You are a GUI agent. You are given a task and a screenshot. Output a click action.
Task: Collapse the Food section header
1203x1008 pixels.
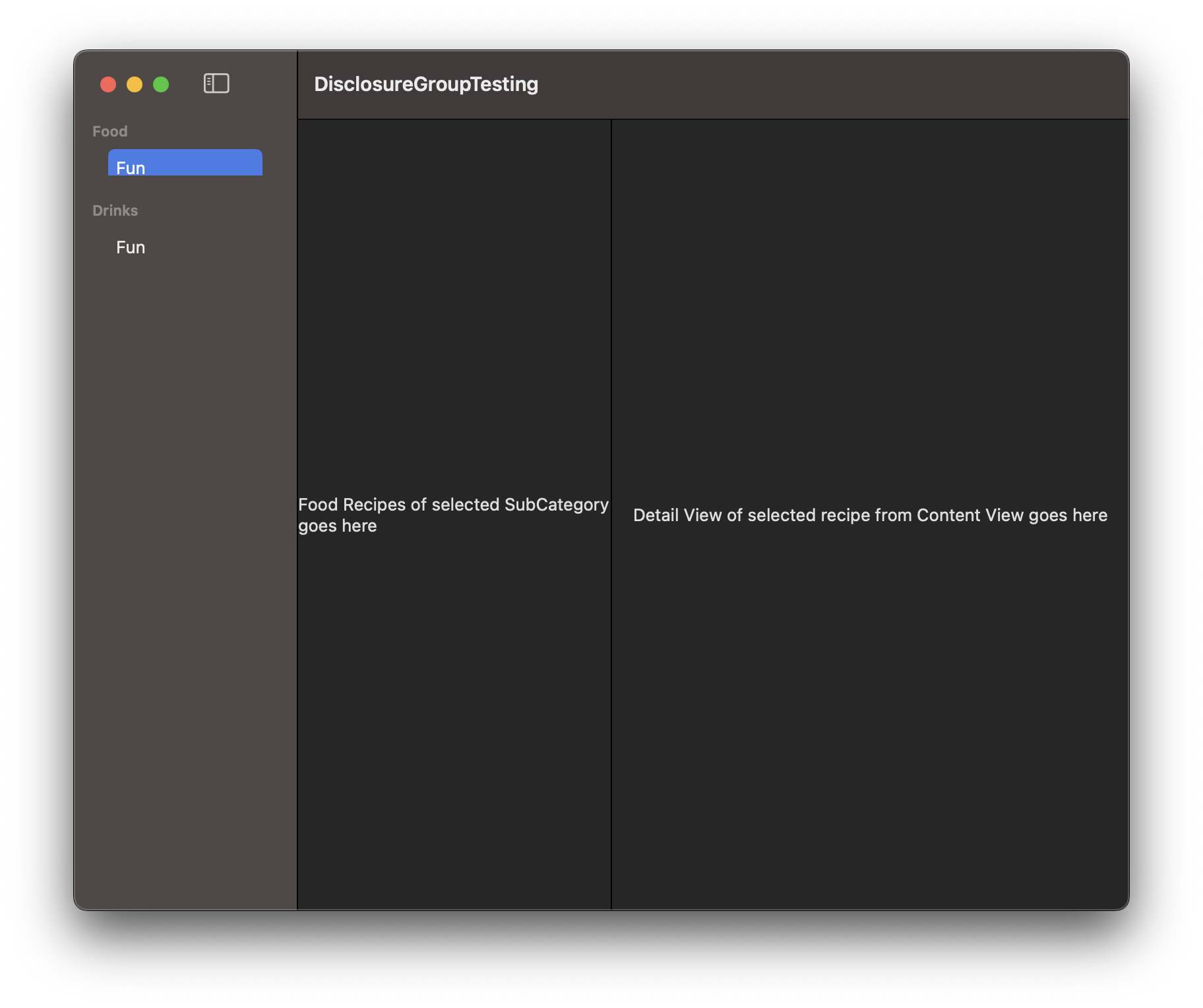pos(110,131)
